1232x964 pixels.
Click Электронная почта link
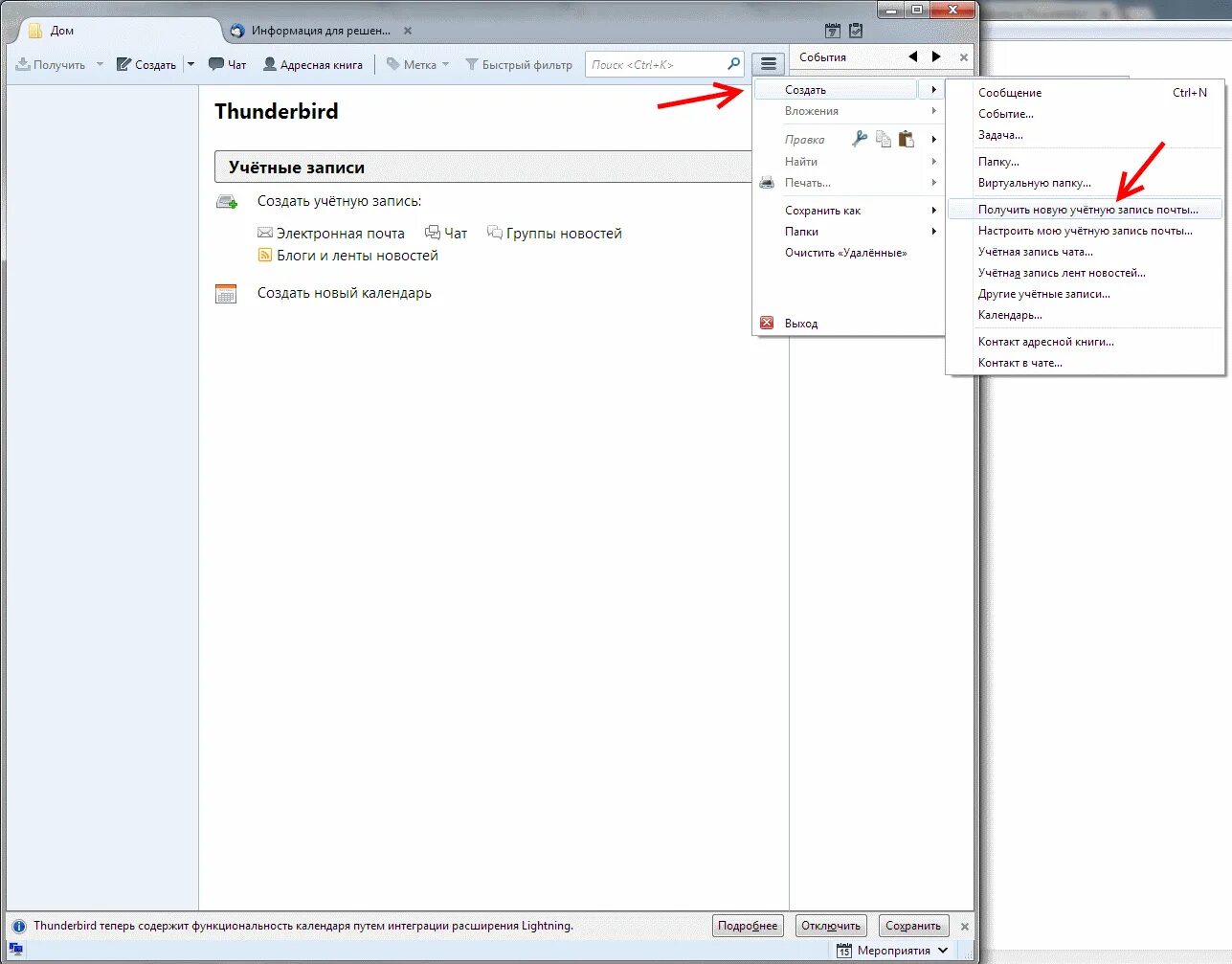tap(341, 234)
